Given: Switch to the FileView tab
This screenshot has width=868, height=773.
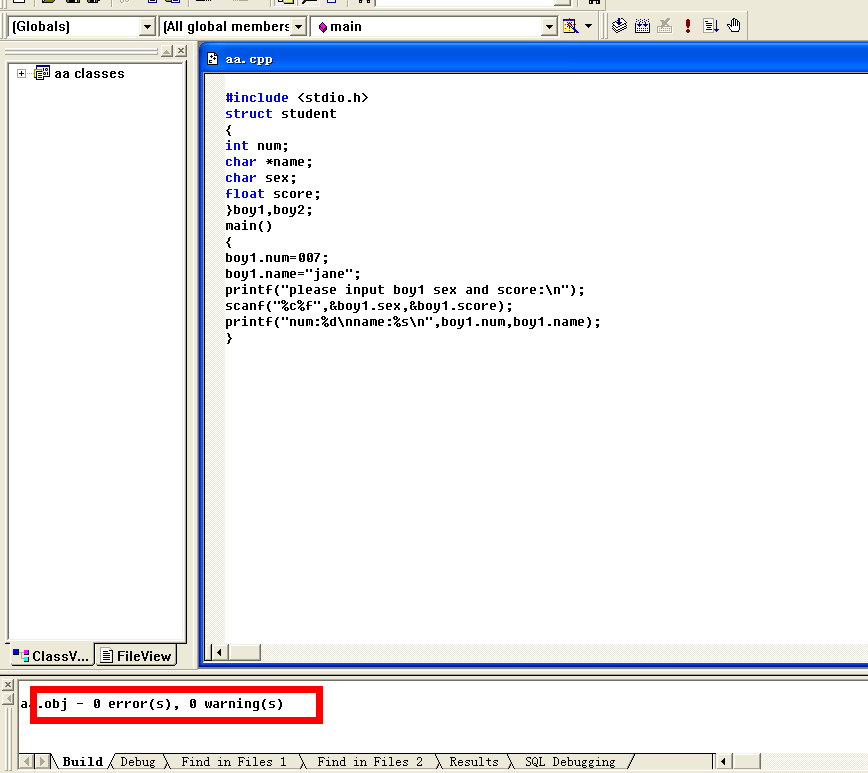Looking at the screenshot, I should (x=136, y=656).
